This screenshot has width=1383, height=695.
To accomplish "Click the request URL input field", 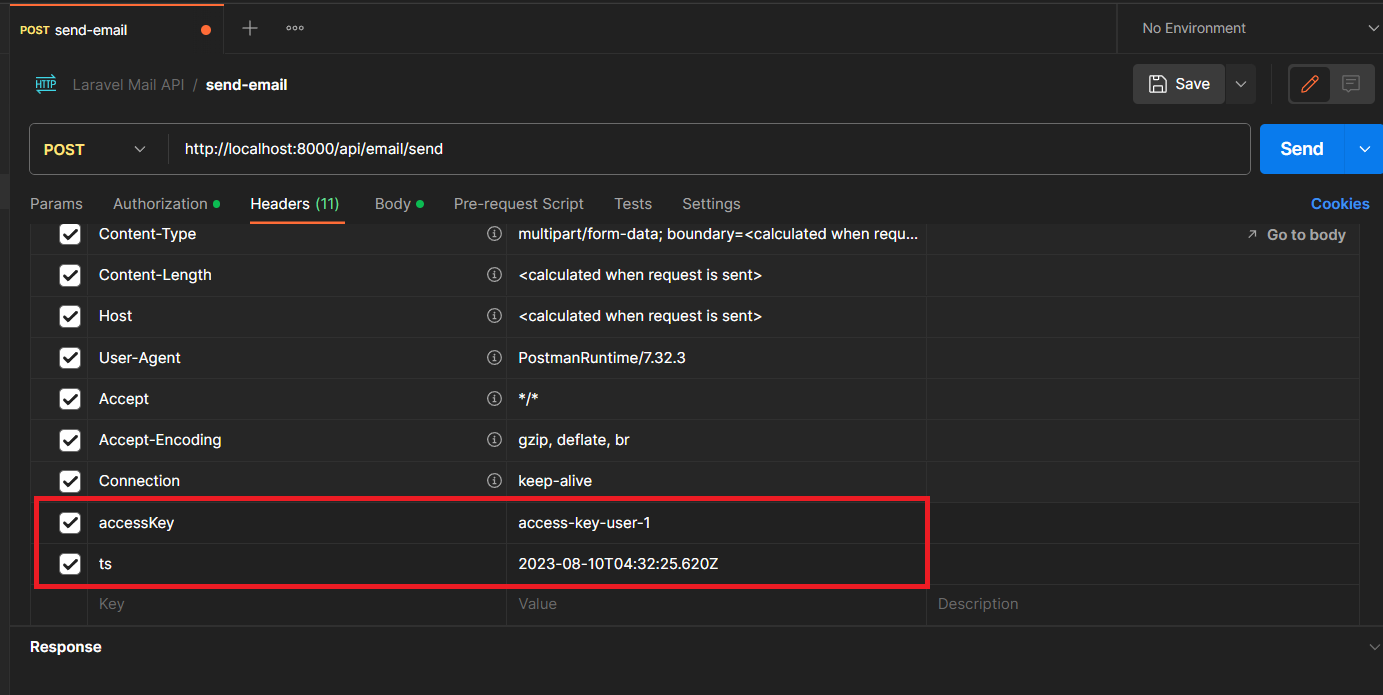I will tap(709, 149).
